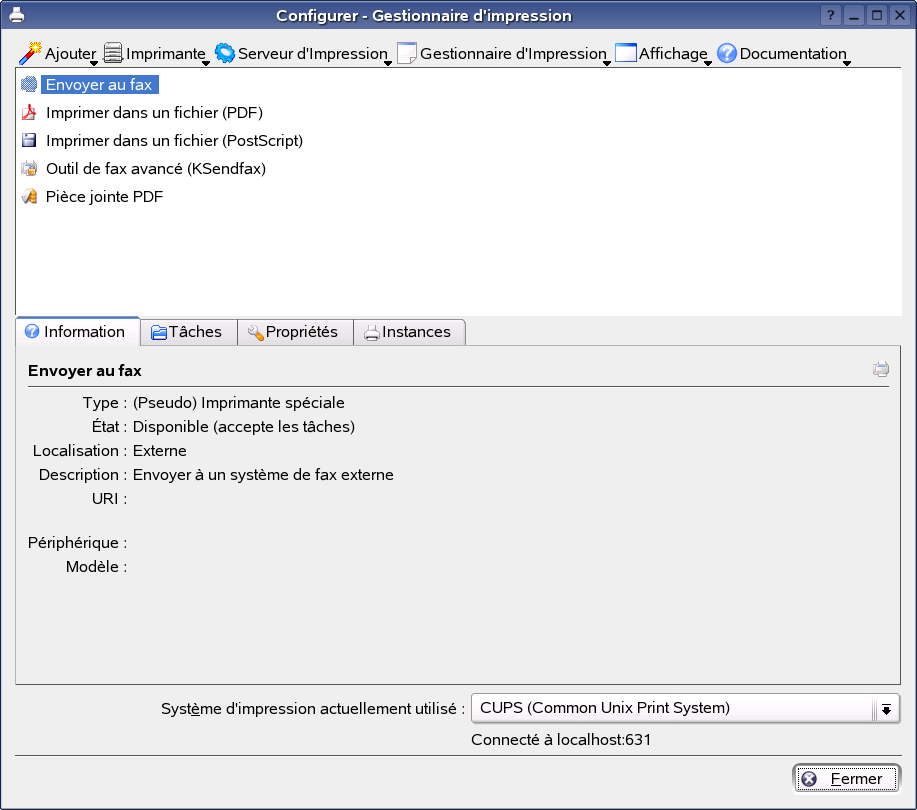The width and height of the screenshot is (917, 810).
Task: Click the Disponible (accepte les tâches) state value
Action: [244, 427]
